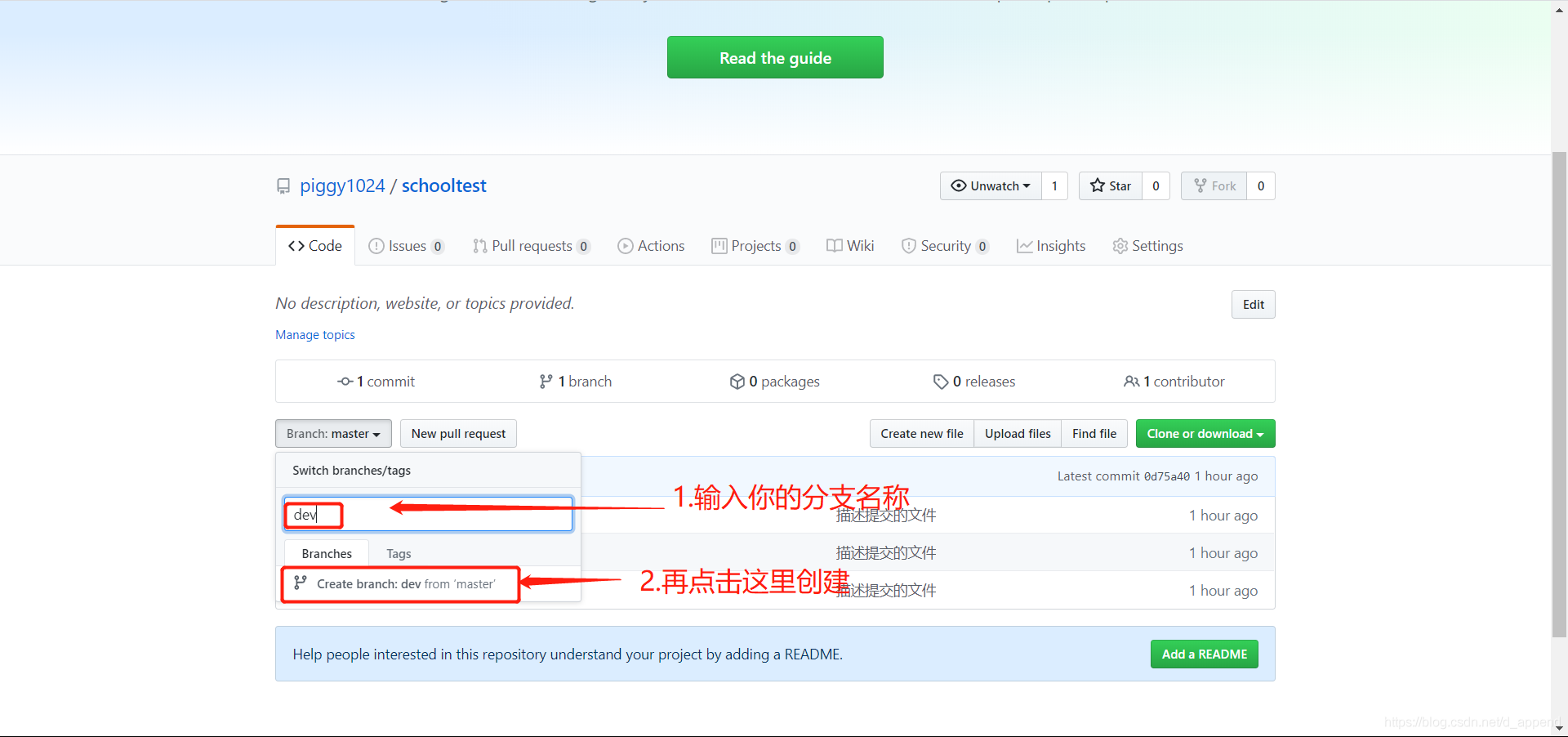Switch to the Wiki tab
Viewport: 1568px width, 737px height.
(x=850, y=246)
